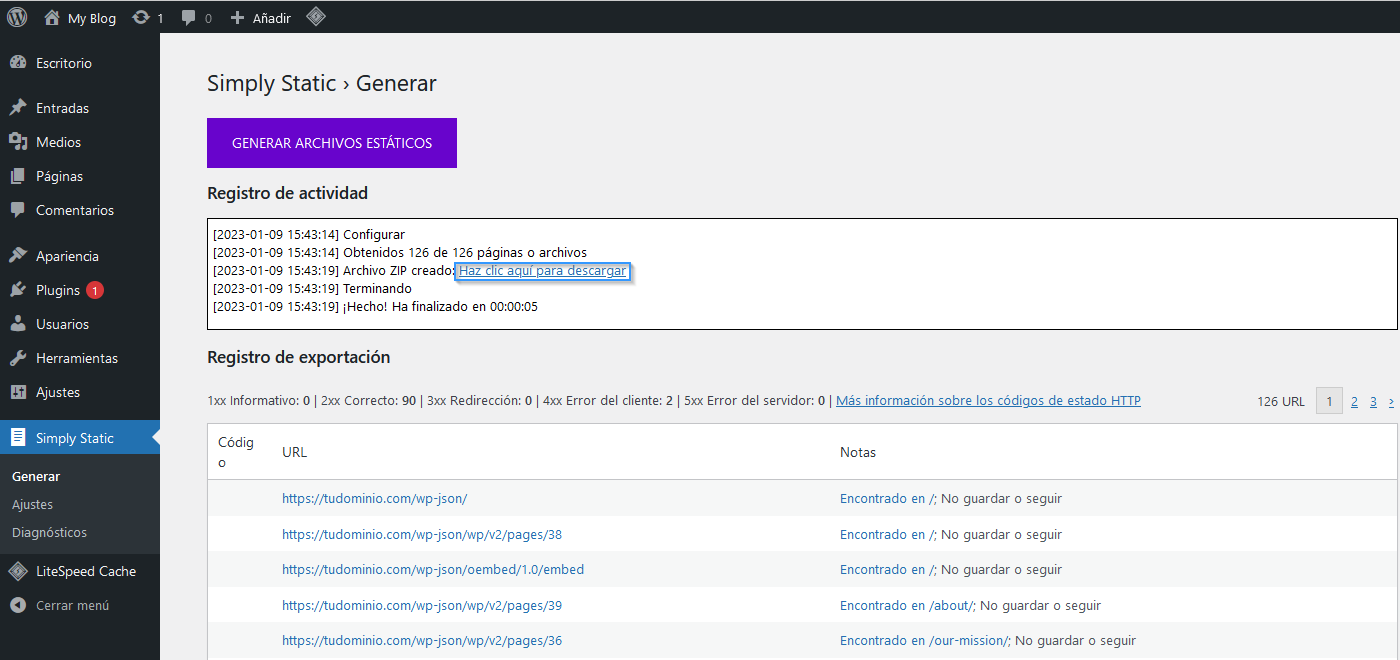Go to next page arrow in pagination
This screenshot has height=660, width=1400.
click(x=1391, y=402)
